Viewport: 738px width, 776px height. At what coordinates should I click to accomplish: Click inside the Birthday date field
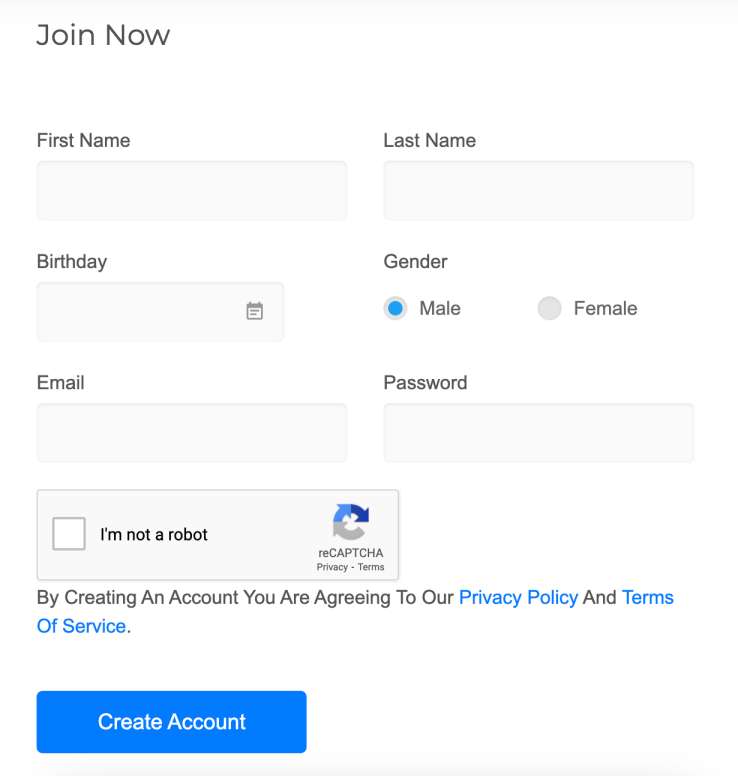coord(140,311)
